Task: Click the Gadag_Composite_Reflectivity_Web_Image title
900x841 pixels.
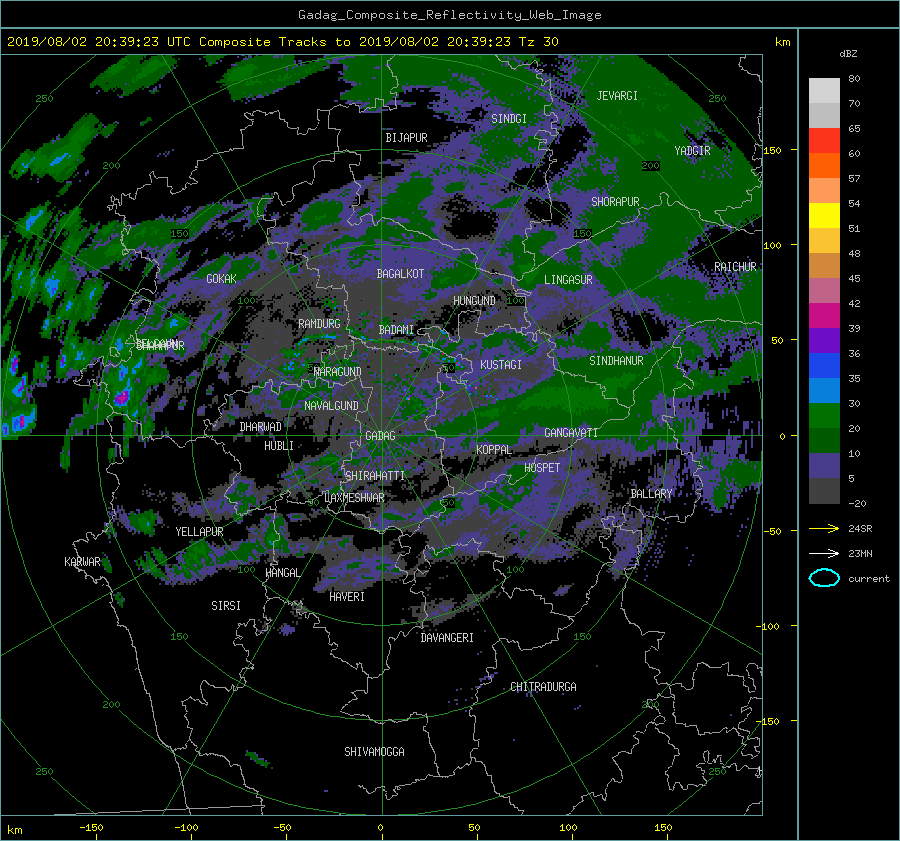Action: [x=449, y=15]
